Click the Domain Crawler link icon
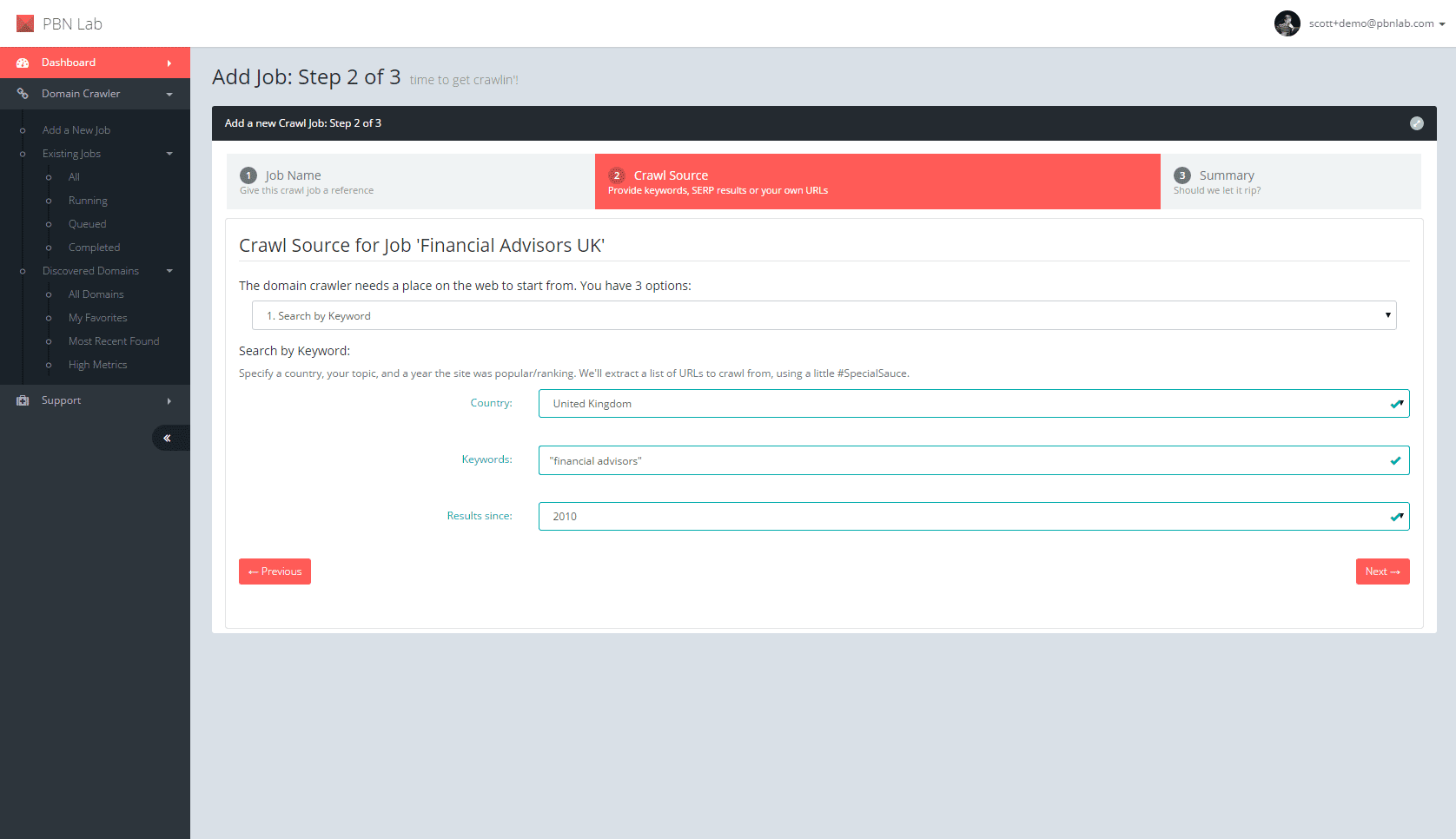This screenshot has width=1456, height=839. 23,94
